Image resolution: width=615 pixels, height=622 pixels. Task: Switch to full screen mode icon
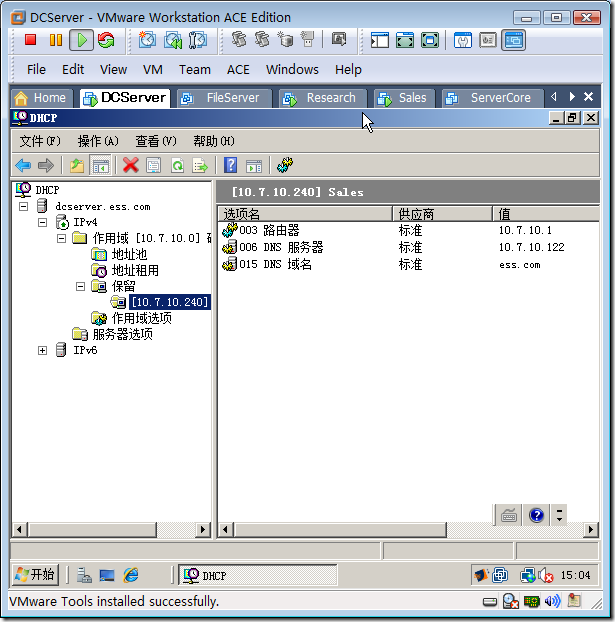point(405,40)
